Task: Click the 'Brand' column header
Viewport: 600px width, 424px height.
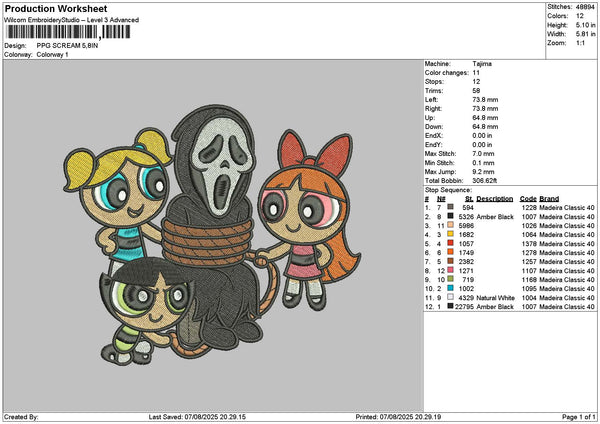Action: pos(549,199)
